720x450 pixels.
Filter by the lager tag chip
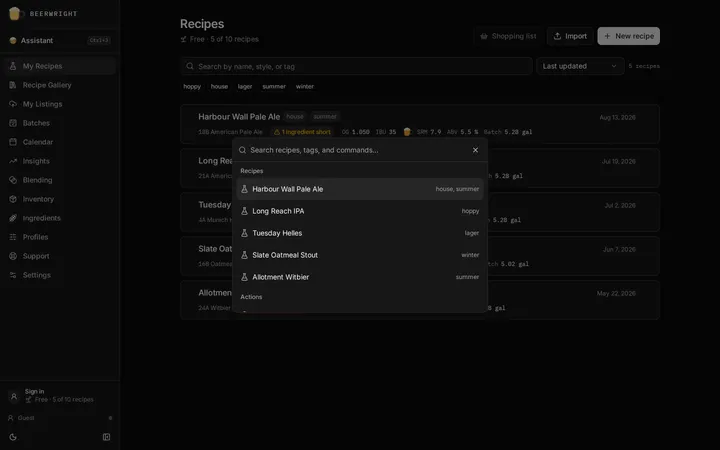pos(245,86)
